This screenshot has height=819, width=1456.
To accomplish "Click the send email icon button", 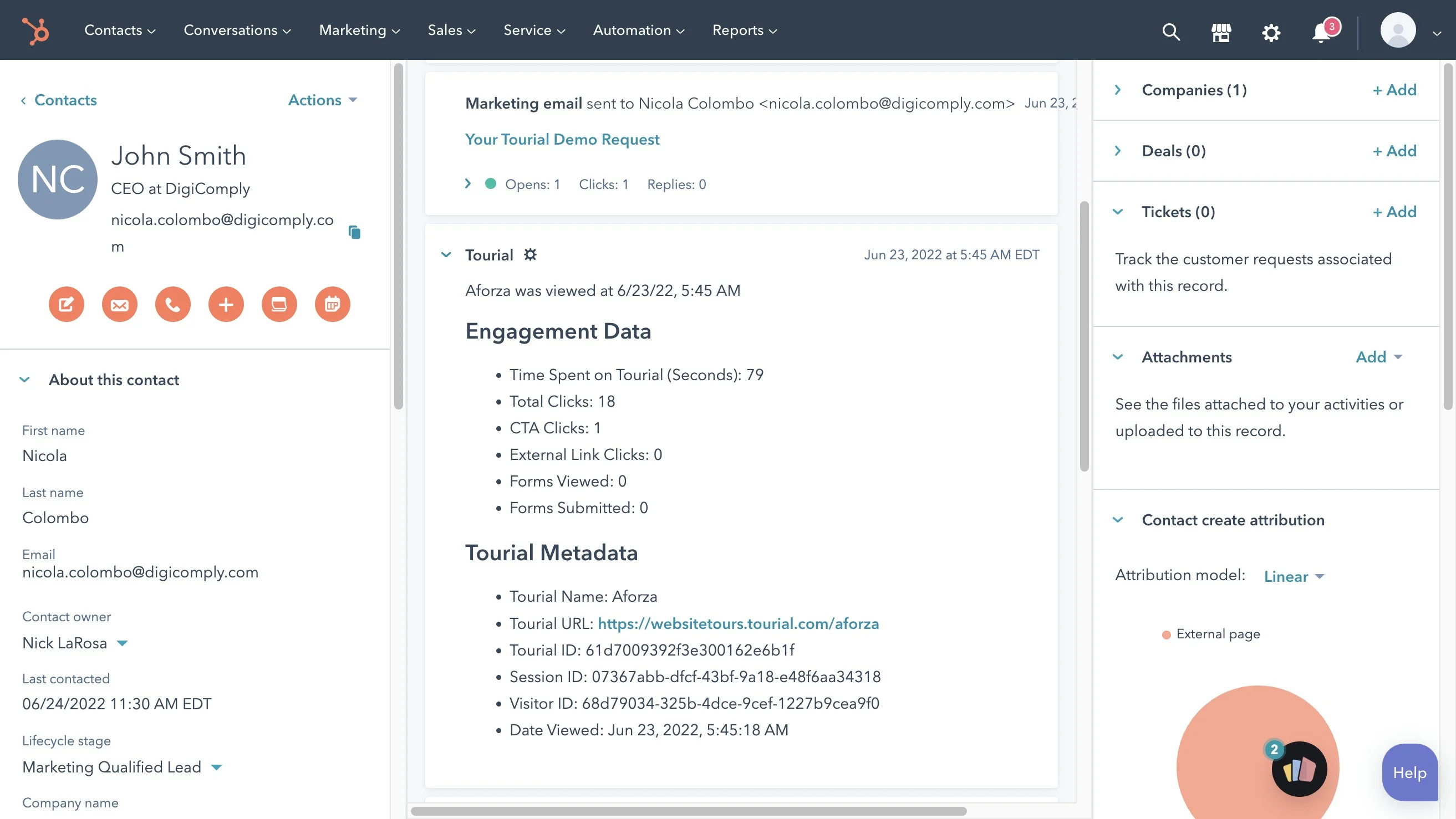I will [x=119, y=304].
